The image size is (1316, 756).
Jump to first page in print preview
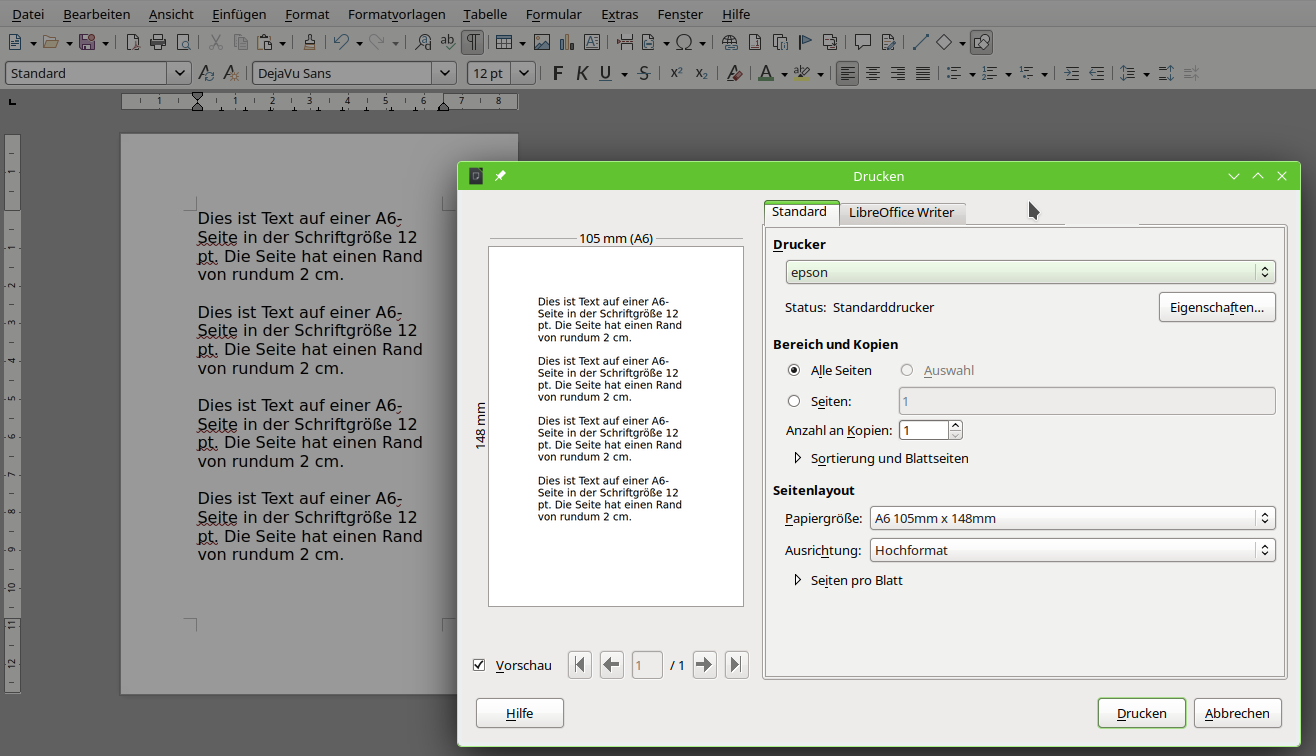580,665
